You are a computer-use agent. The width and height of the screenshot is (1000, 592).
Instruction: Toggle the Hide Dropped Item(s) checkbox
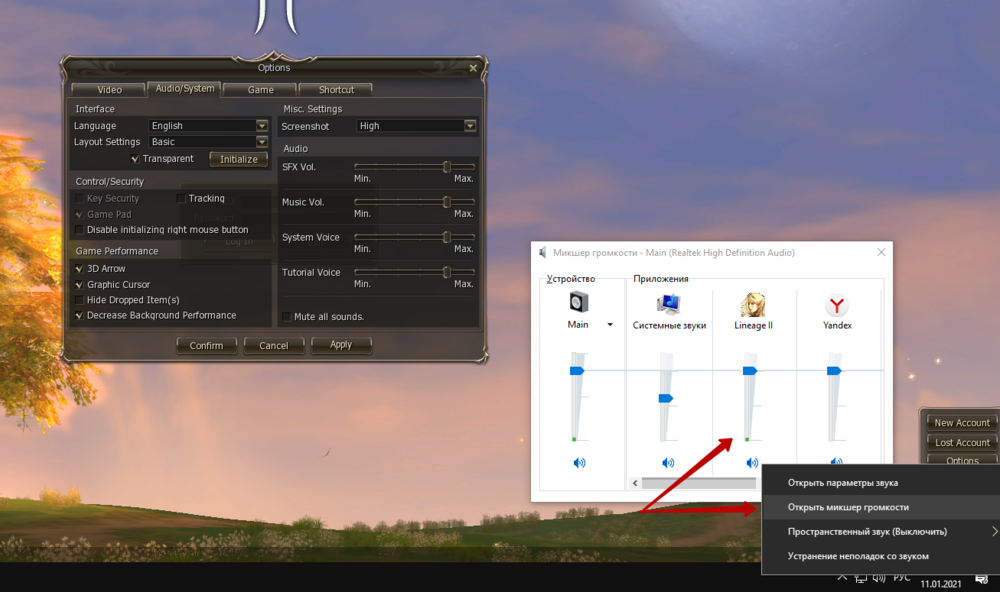pyautogui.click(x=79, y=300)
